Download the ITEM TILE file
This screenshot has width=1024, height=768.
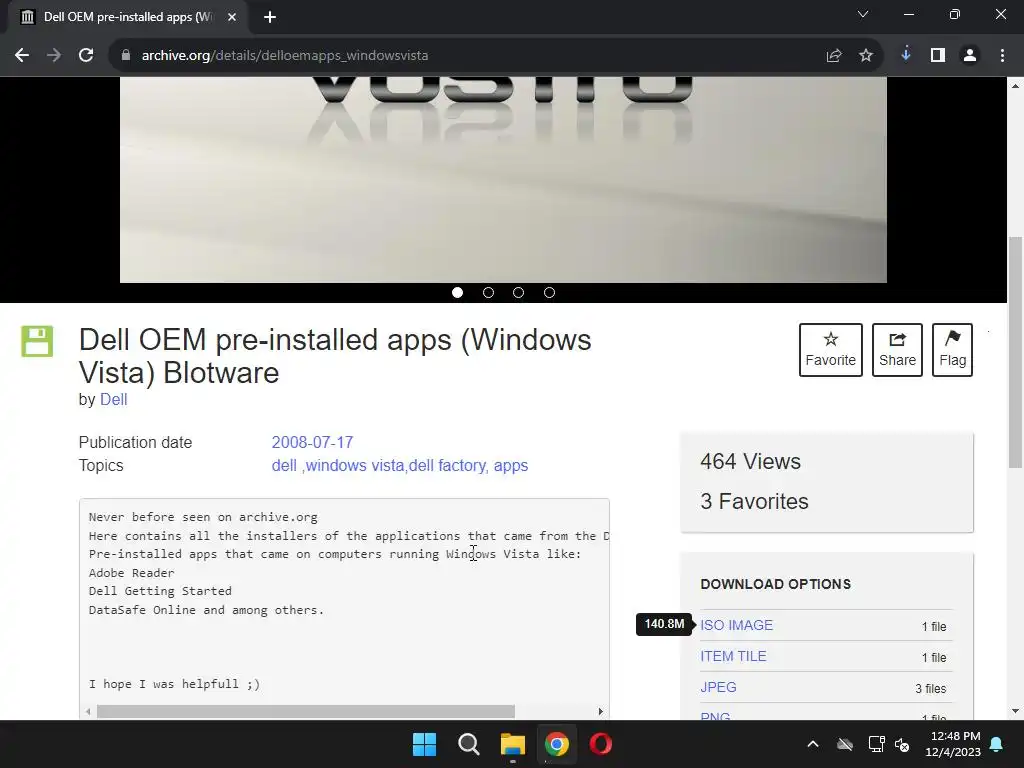(x=733, y=656)
